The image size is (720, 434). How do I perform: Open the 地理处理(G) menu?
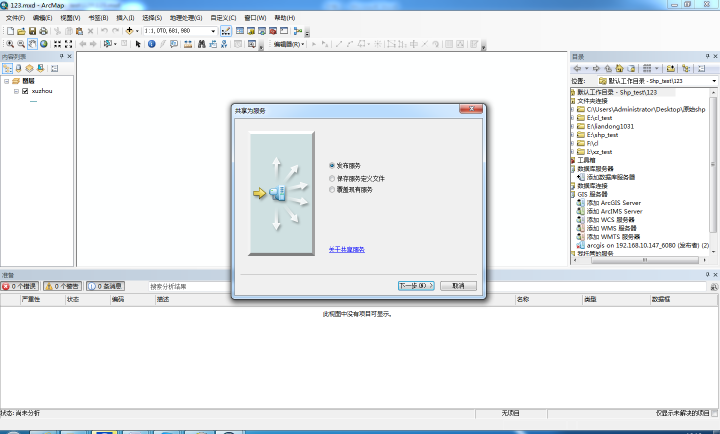pyautogui.click(x=186, y=17)
